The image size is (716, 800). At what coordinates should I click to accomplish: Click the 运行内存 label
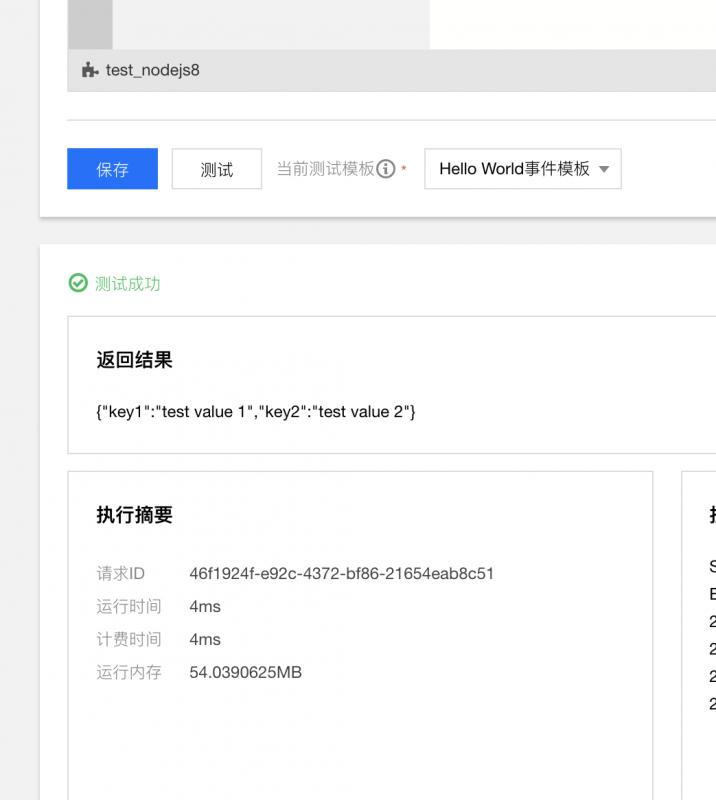pyautogui.click(x=129, y=672)
